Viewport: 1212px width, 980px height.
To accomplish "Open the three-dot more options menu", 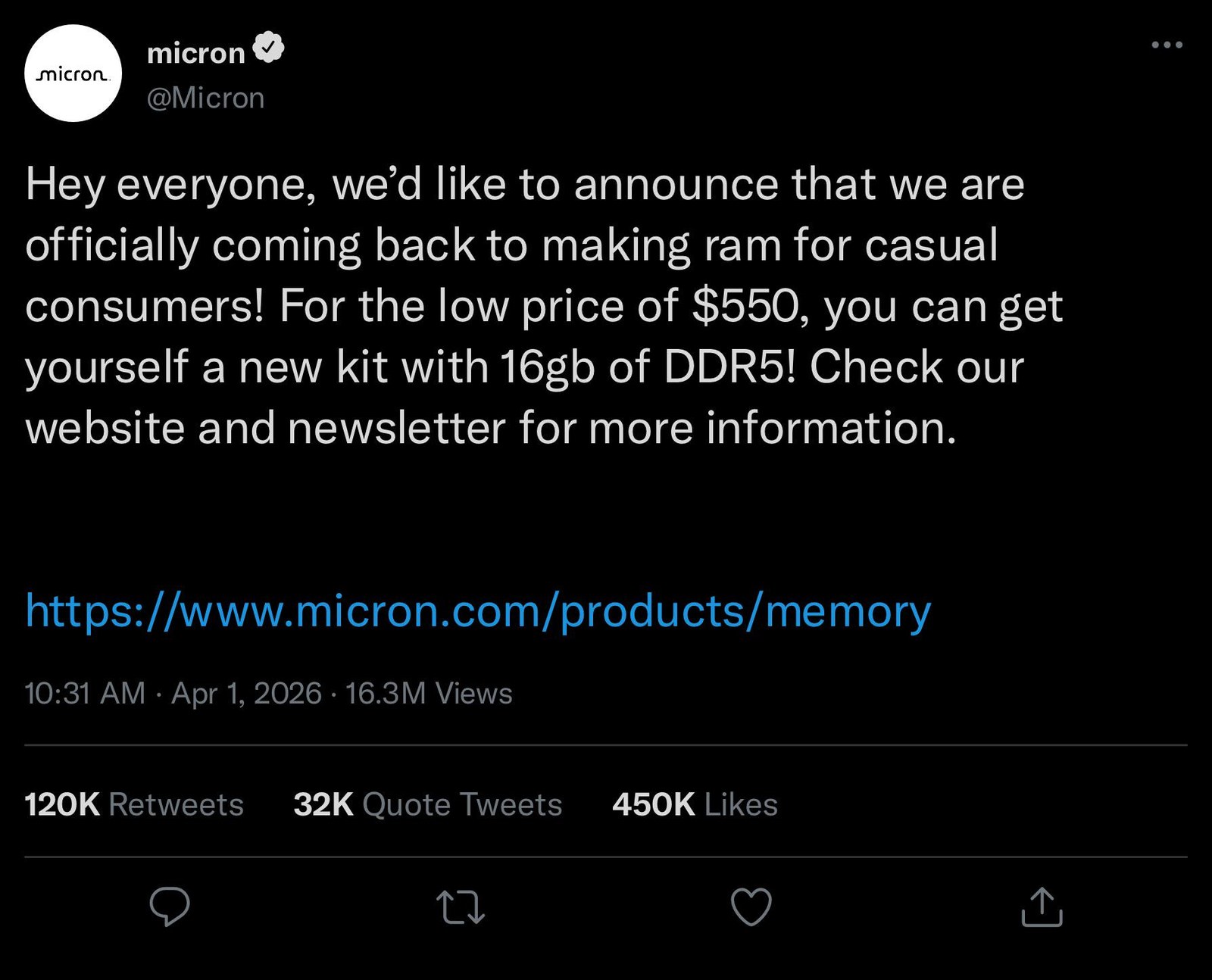I will click(1167, 45).
